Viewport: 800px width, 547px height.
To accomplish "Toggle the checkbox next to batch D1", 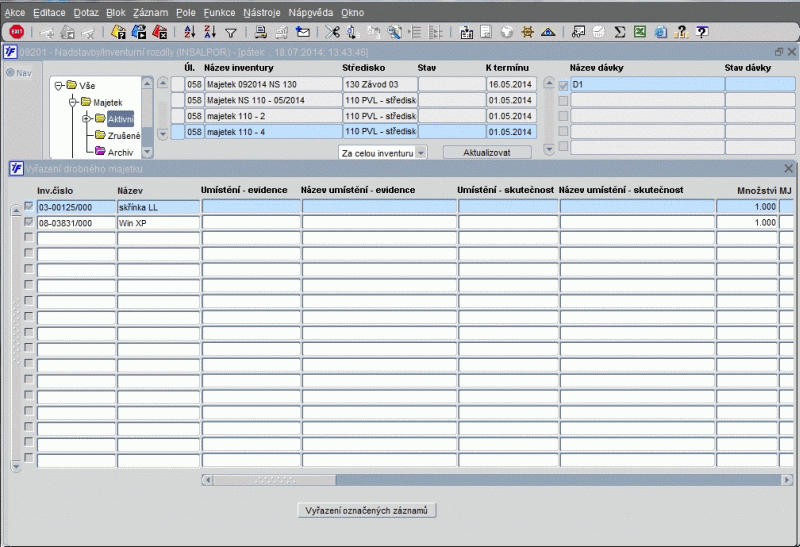I will click(x=563, y=85).
